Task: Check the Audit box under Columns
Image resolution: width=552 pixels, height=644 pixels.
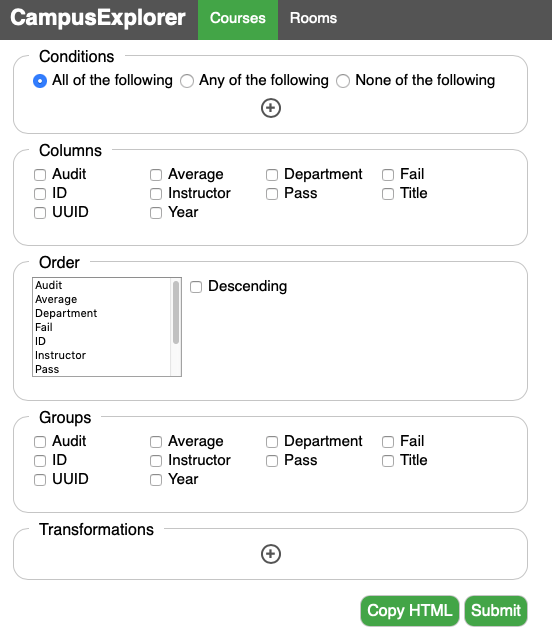Action: coord(40,175)
